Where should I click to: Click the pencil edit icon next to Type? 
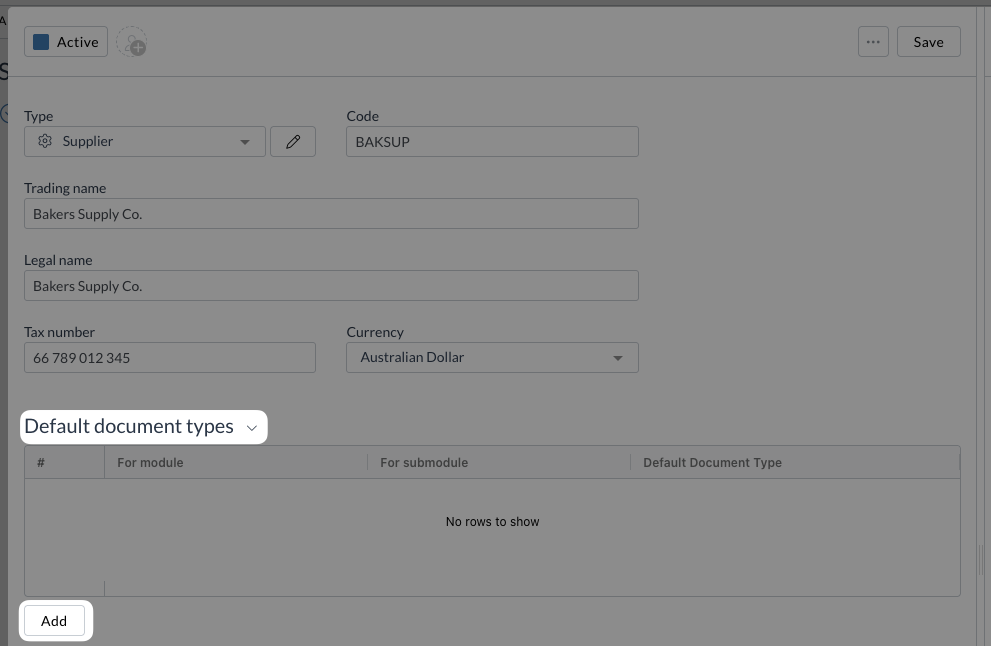[293, 142]
